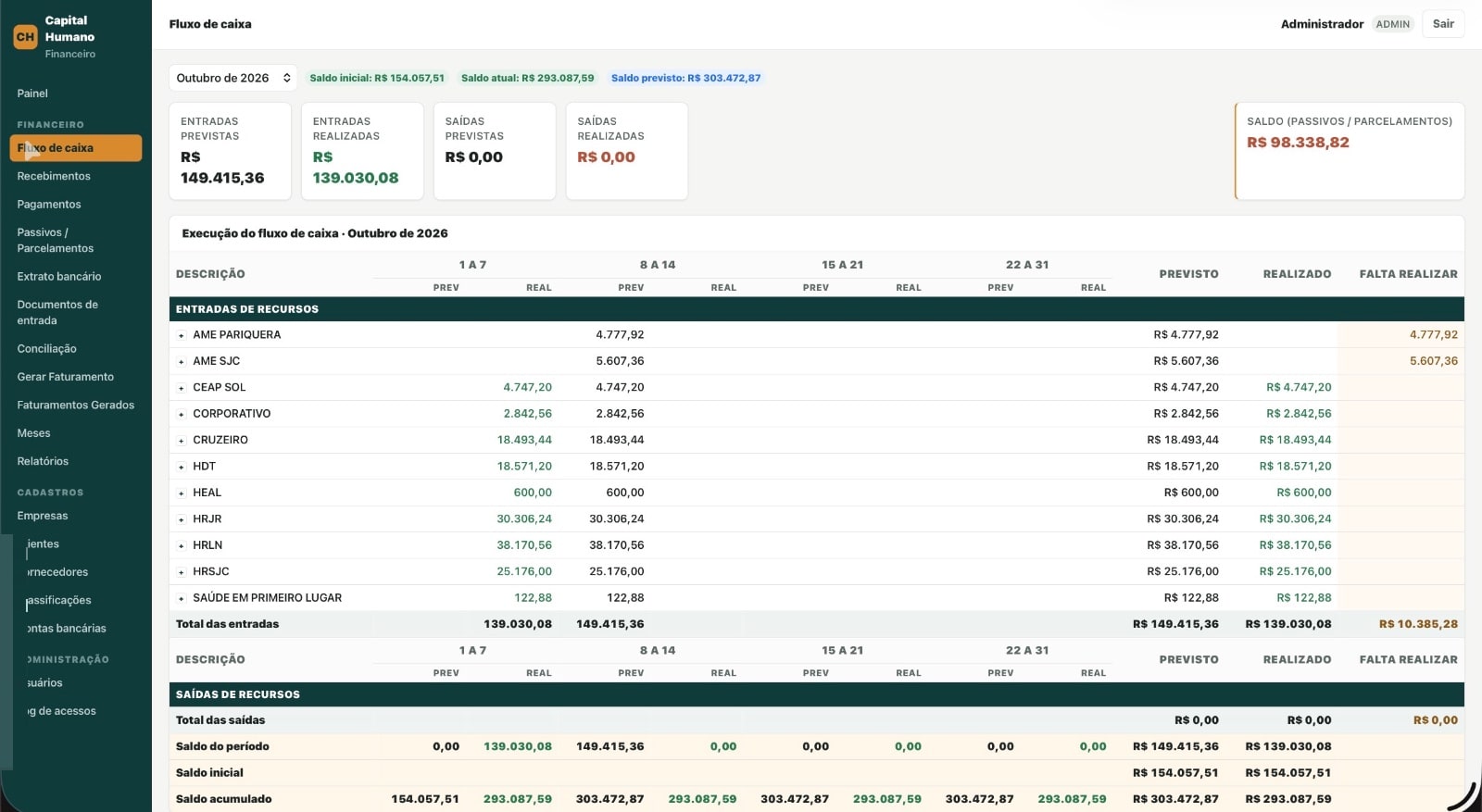Click the Total das entradas row label

[227, 624]
